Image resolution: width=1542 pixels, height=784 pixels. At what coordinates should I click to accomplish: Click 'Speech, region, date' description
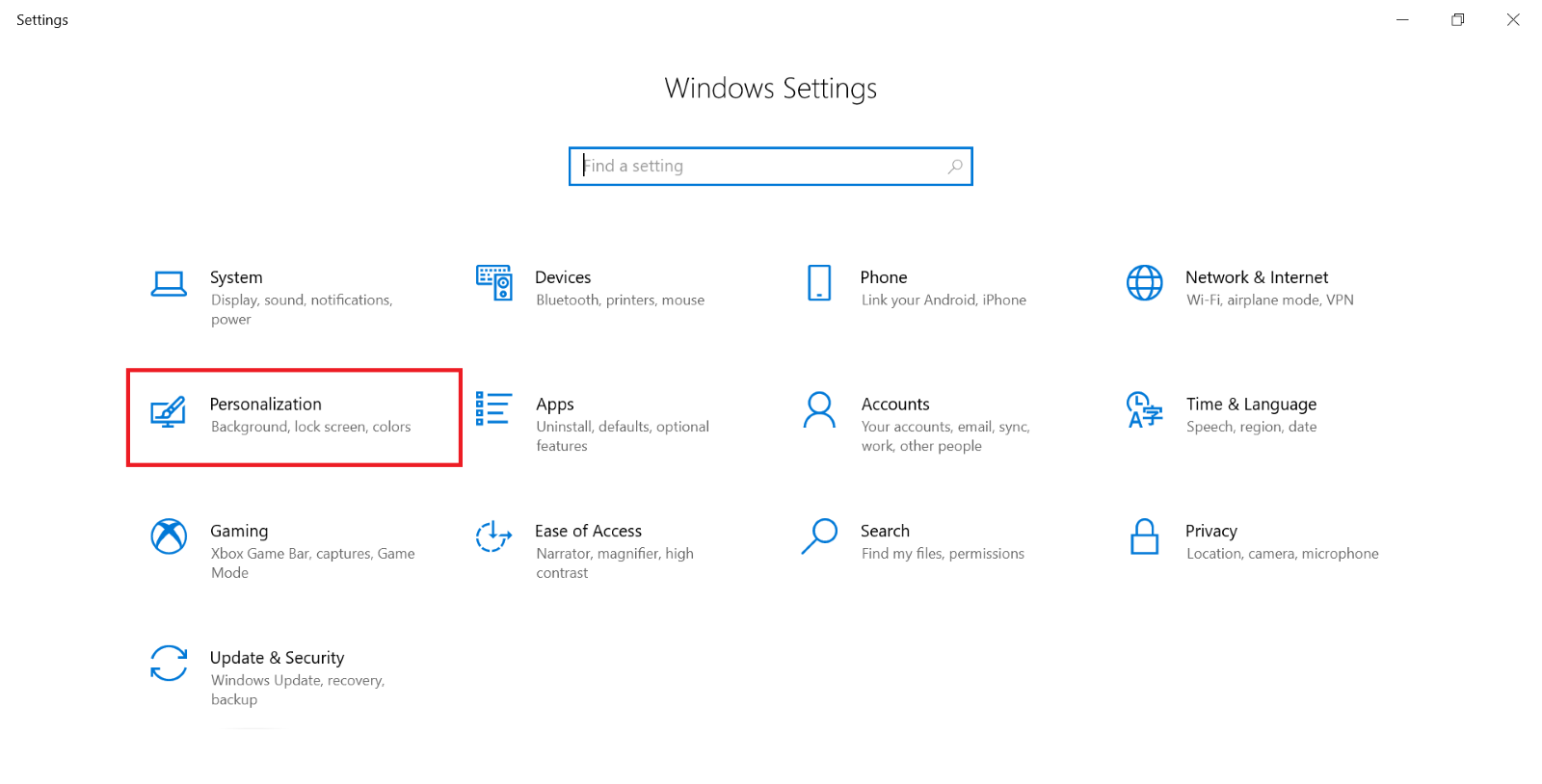1251,427
